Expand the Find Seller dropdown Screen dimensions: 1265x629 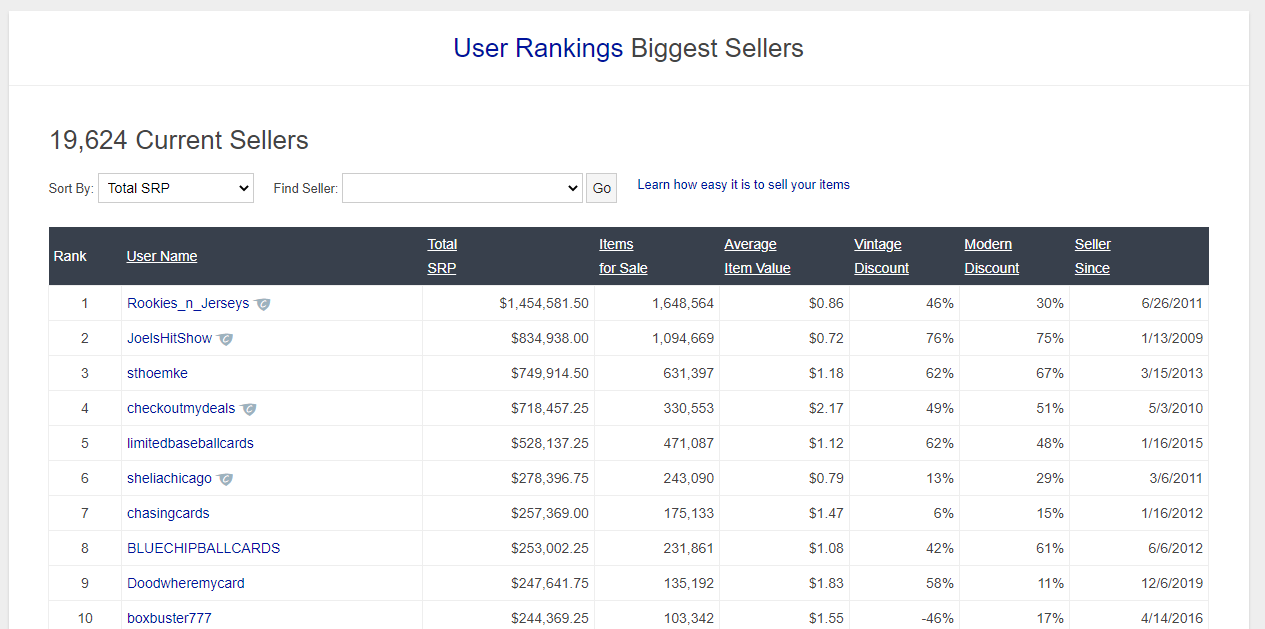(x=462, y=188)
